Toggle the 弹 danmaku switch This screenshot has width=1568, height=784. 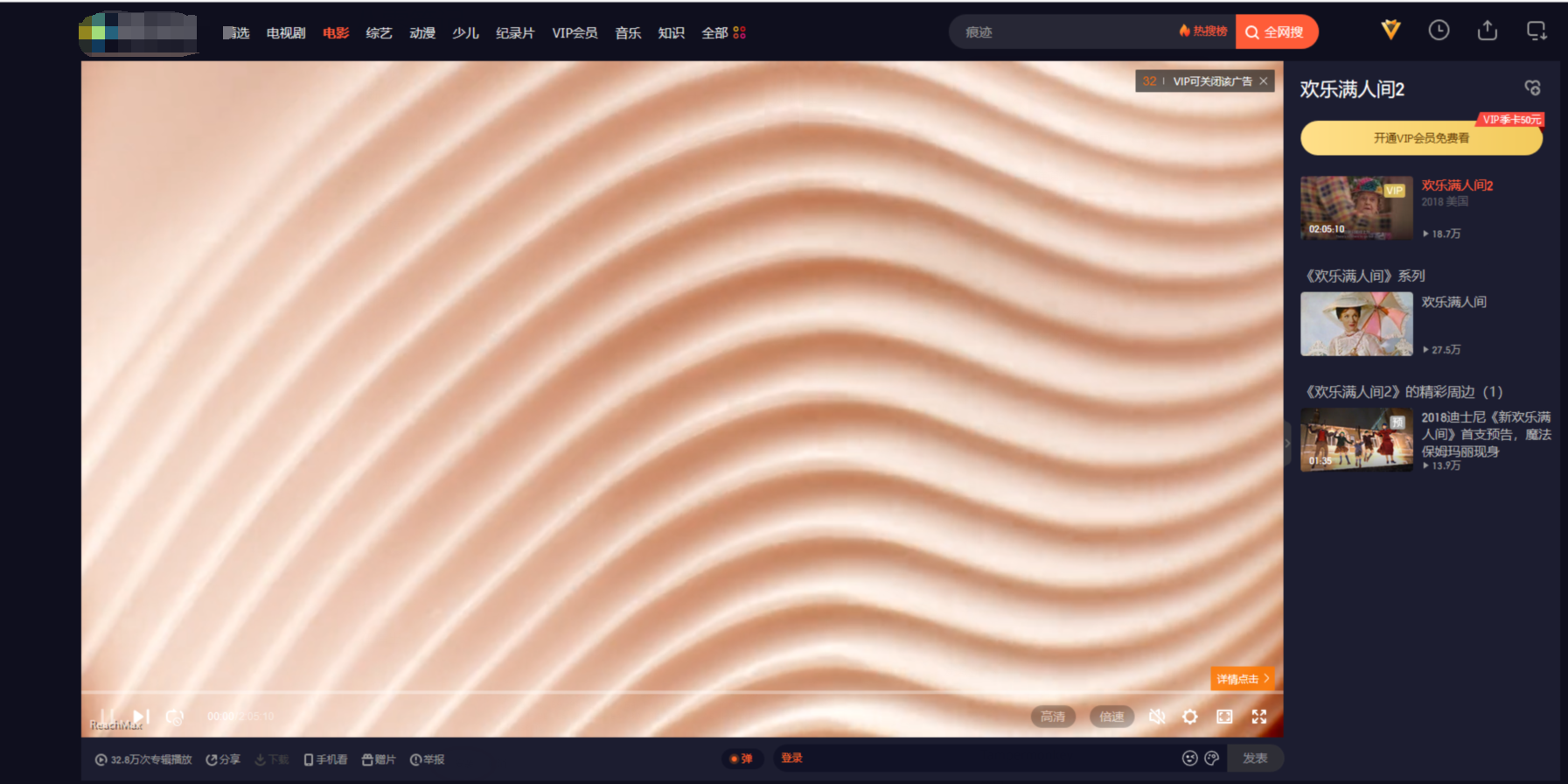[x=741, y=759]
